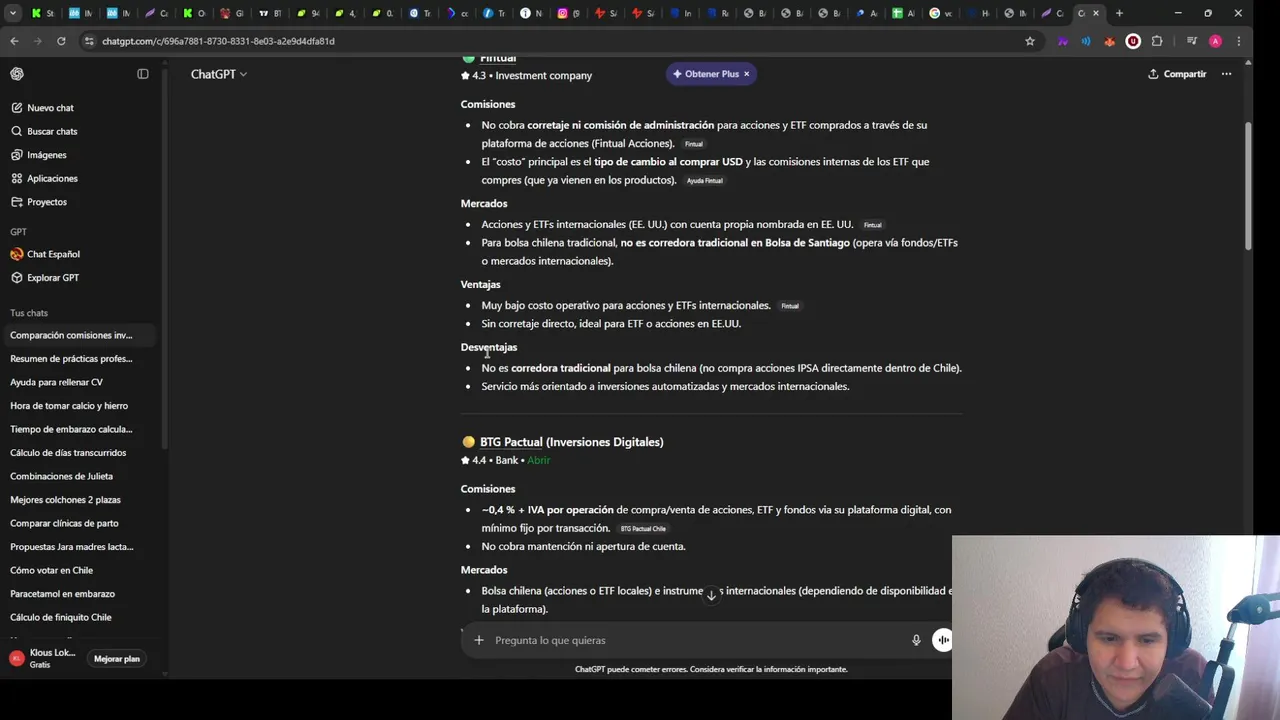This screenshot has width=1280, height=720.
Task: Open the Chrome three-dot menu
Action: 1239,41
